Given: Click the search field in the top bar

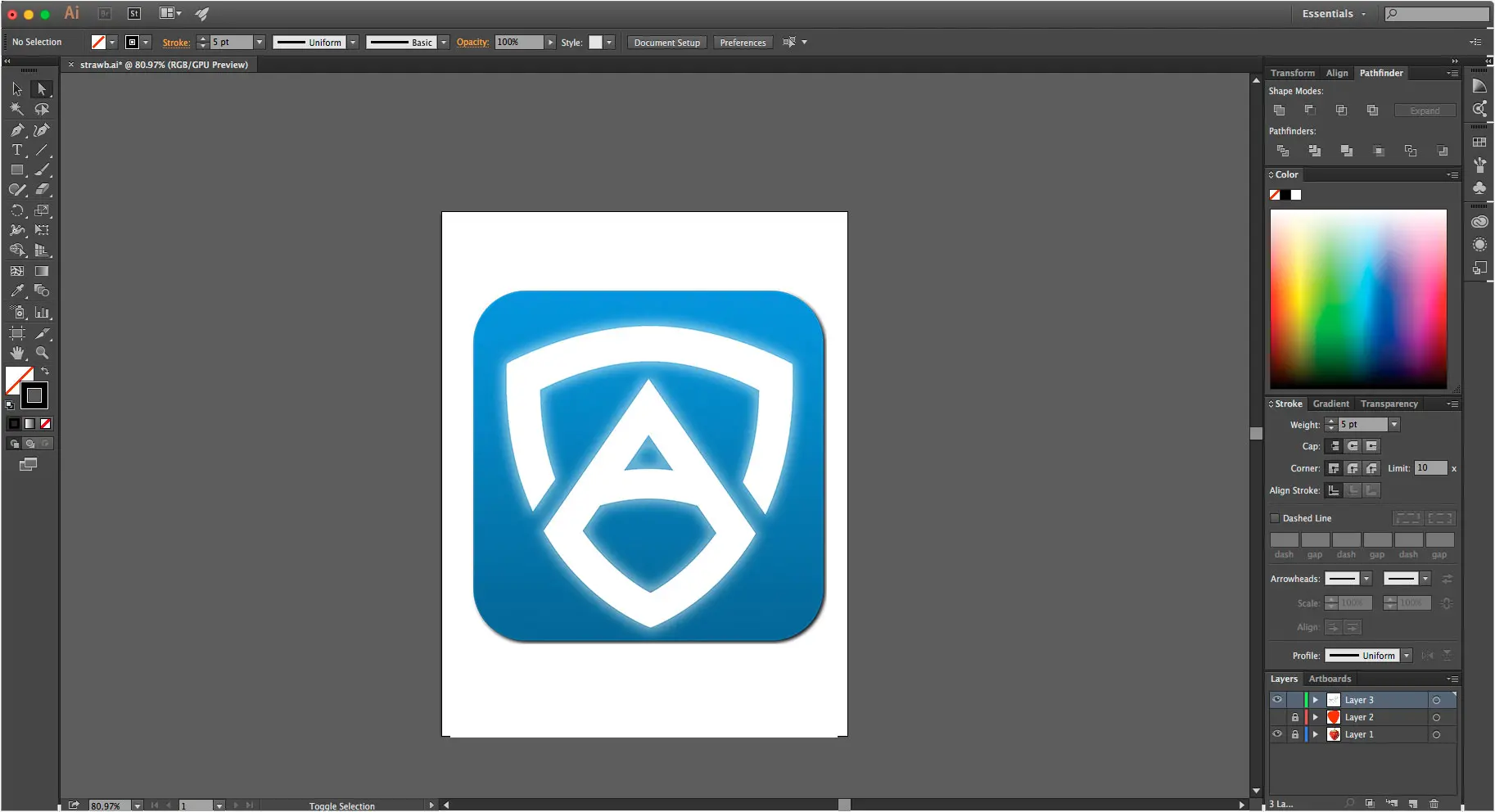Looking at the screenshot, I should pos(1435,14).
